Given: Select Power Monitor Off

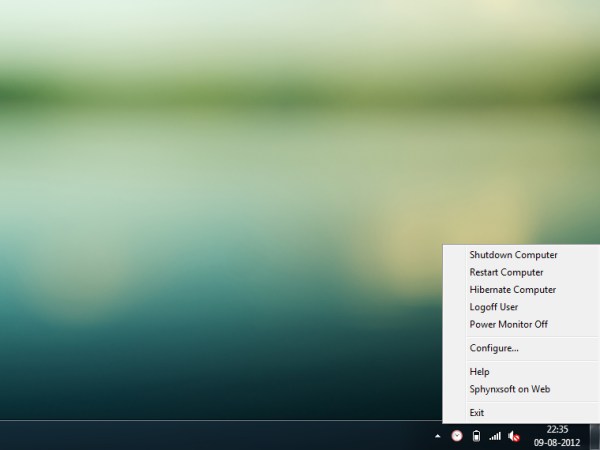Looking at the screenshot, I should [x=522, y=324].
